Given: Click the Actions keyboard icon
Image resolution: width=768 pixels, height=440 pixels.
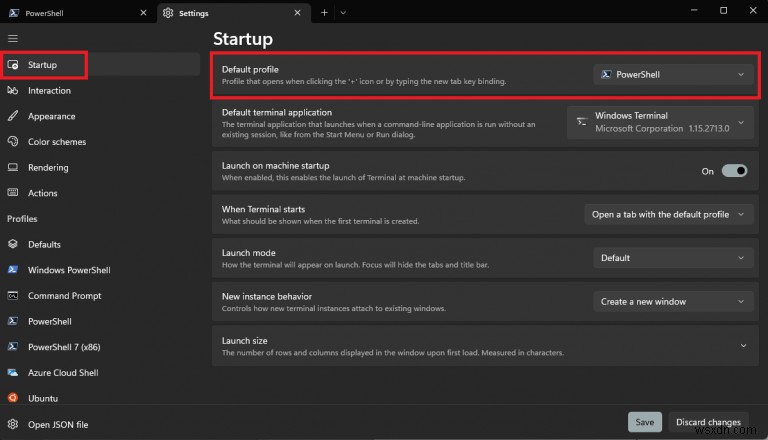Looking at the screenshot, I should tap(13, 193).
